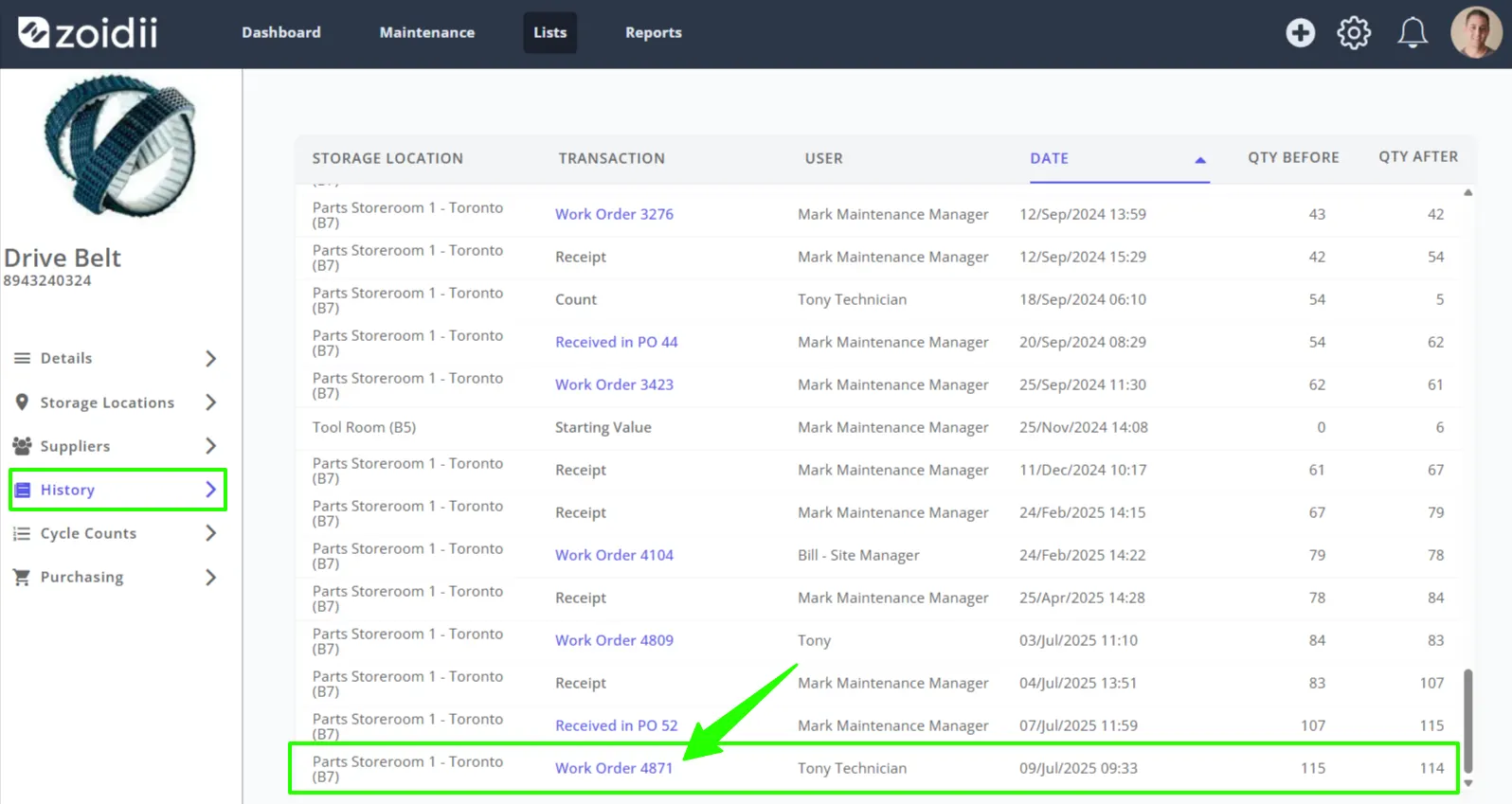
Task: Open Work Order 3276 link
Action: (614, 214)
